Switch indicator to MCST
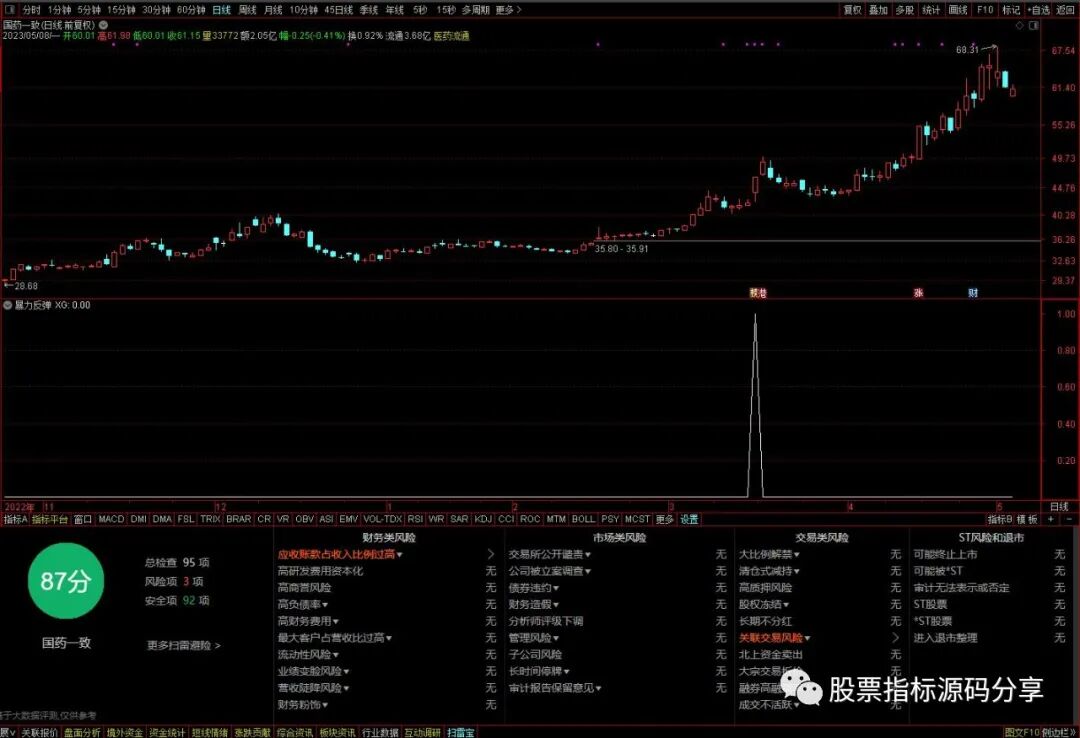1080x738 pixels. click(637, 519)
